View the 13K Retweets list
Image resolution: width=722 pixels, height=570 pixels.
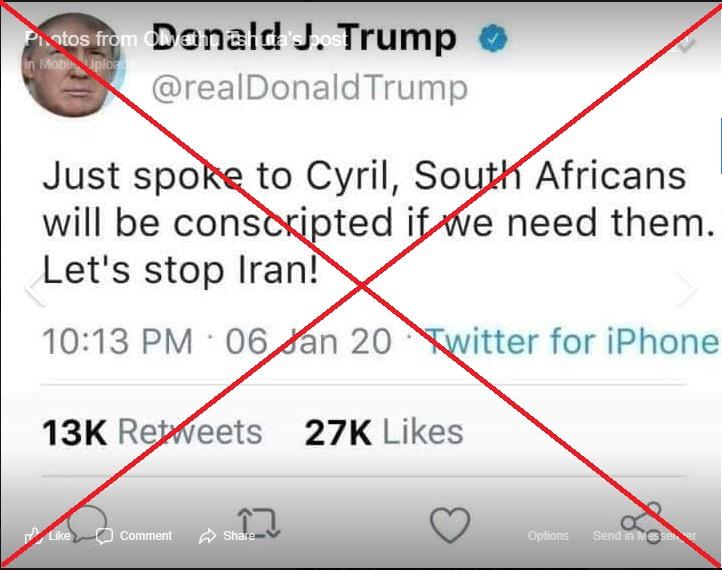pos(152,432)
